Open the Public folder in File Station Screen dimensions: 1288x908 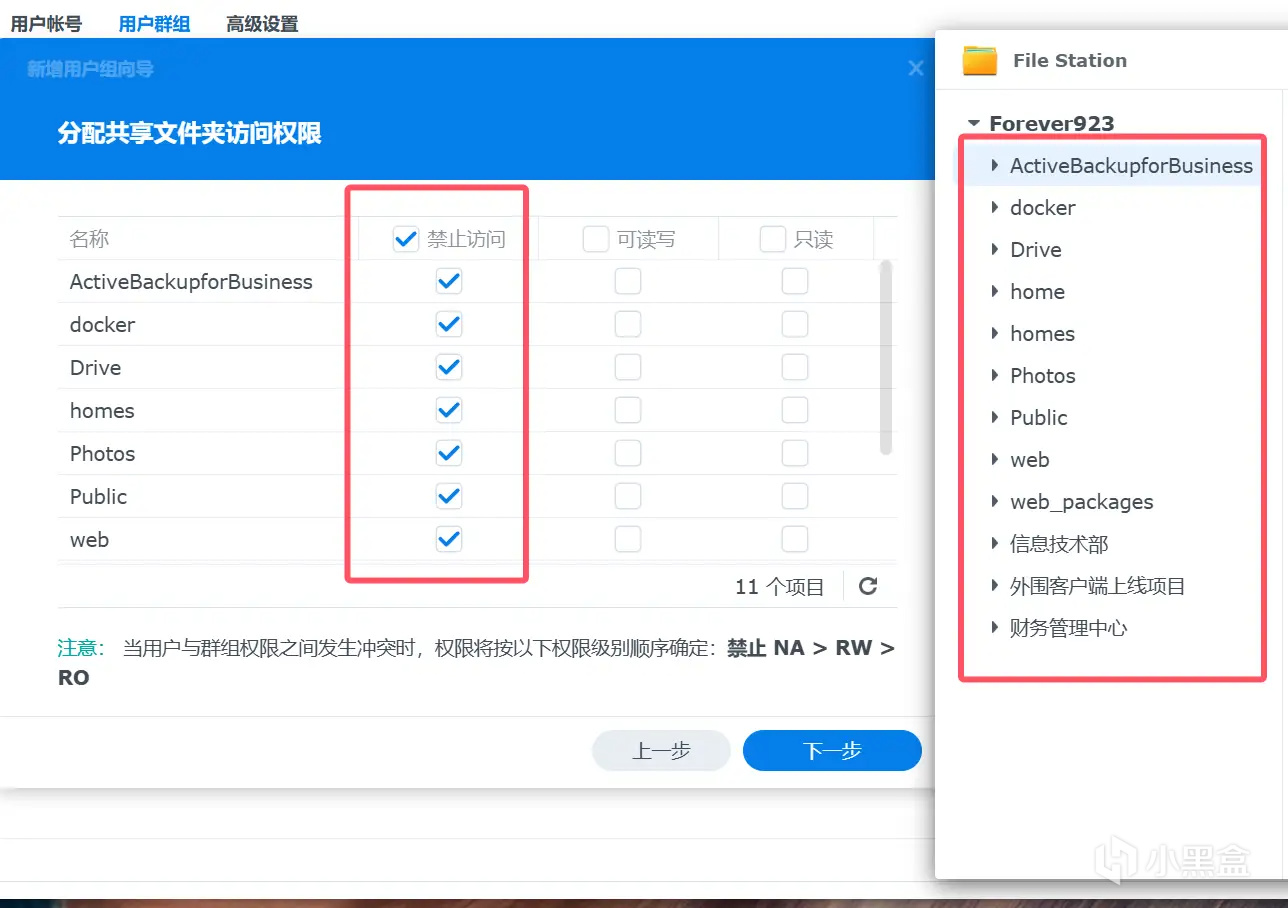1039,418
